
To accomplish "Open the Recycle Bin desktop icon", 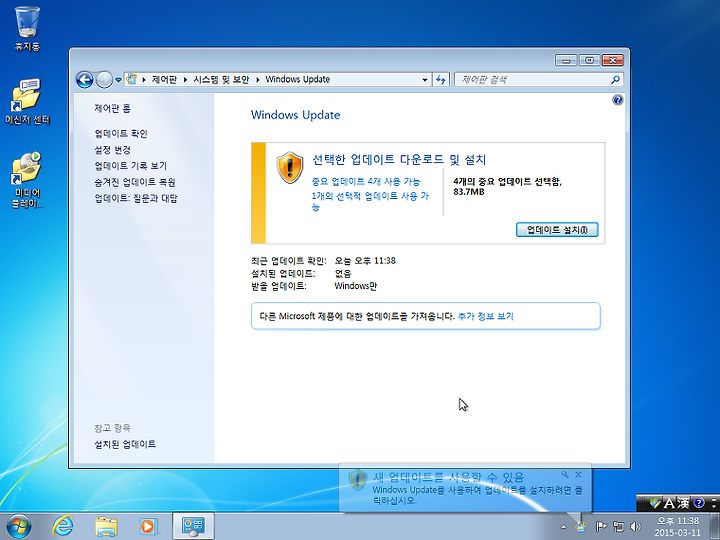I will coord(27,28).
